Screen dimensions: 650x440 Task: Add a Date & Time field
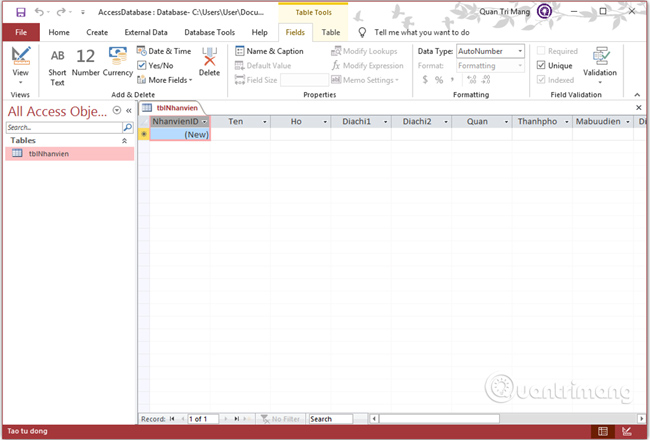(164, 51)
